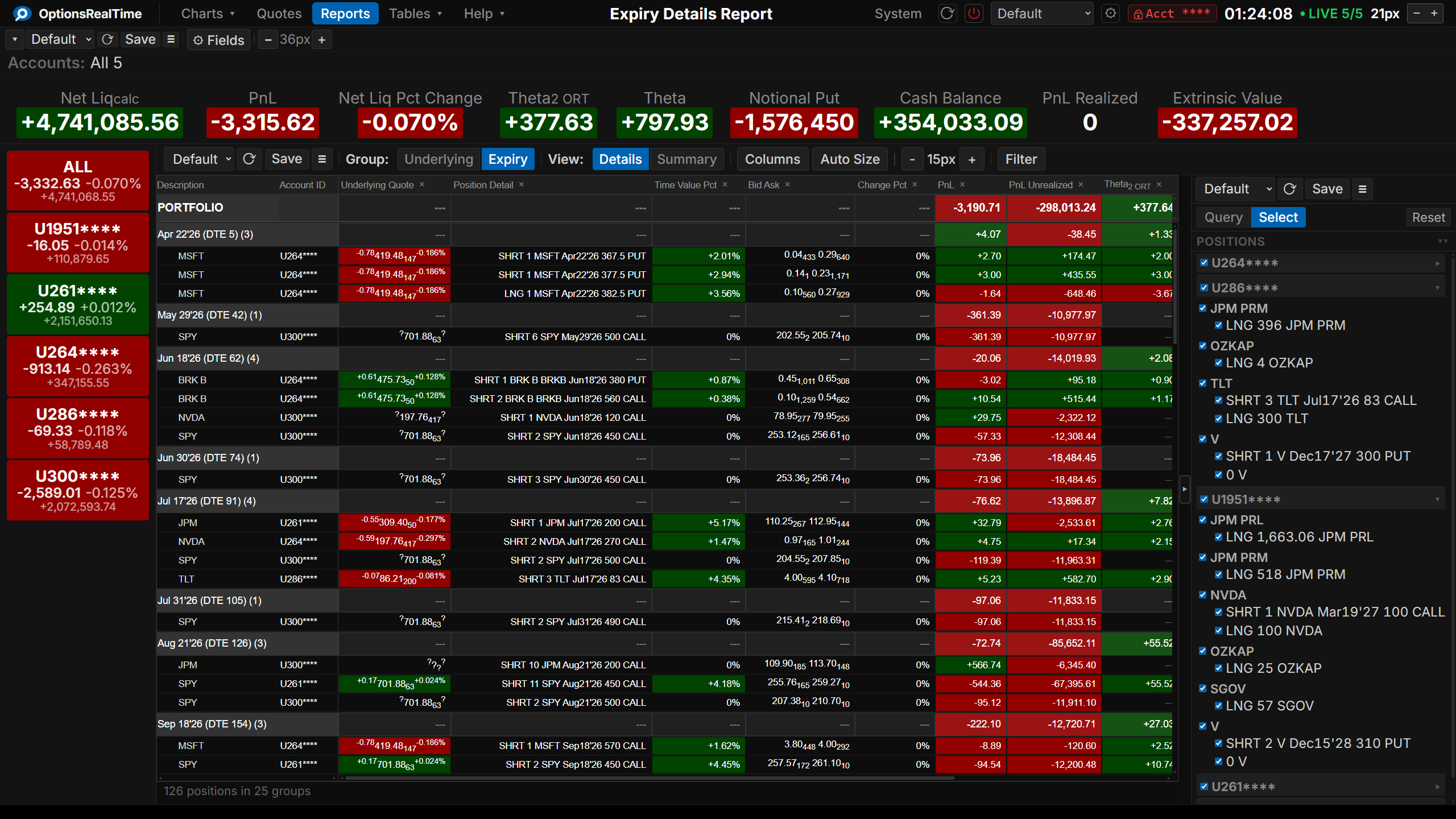The width and height of the screenshot is (1456, 819).
Task: Remove the Bid Ask column
Action: point(788,184)
